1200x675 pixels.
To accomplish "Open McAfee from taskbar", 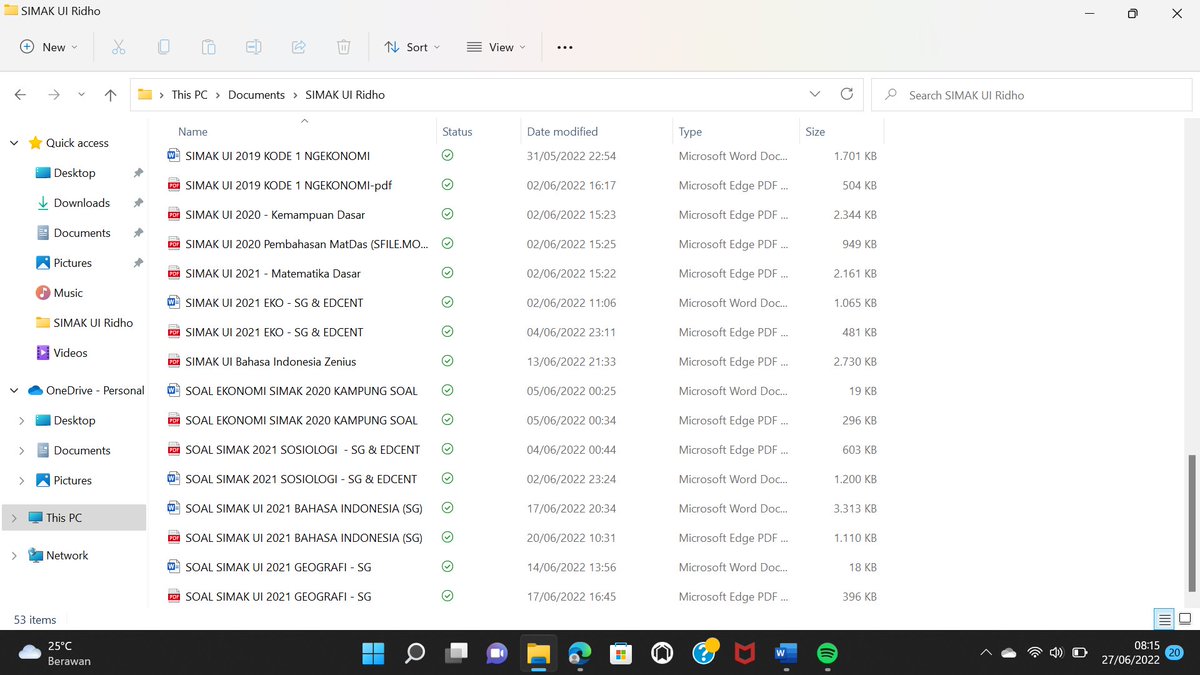I will point(744,653).
